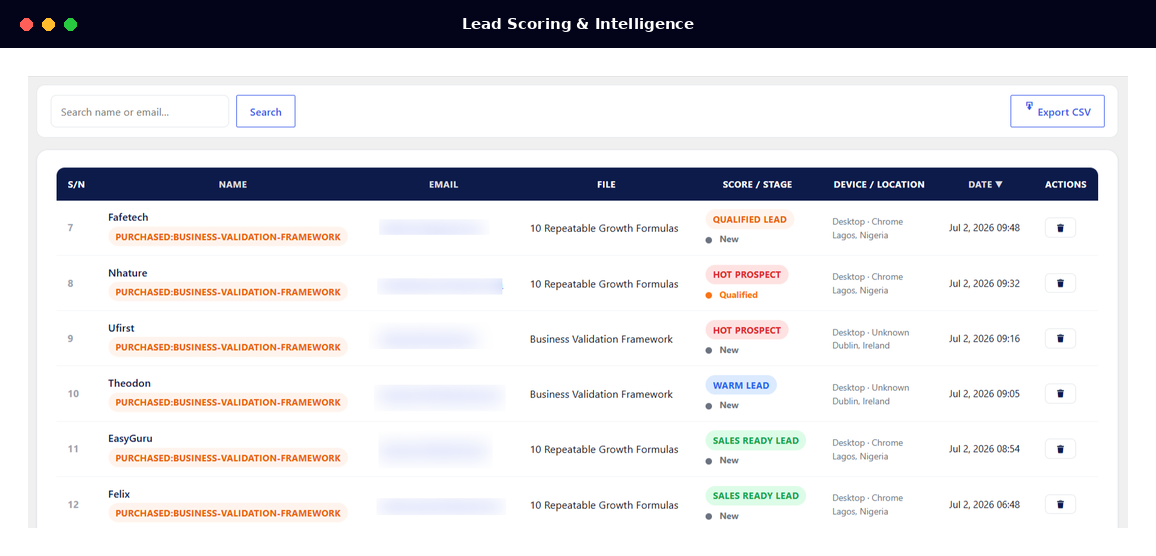The height and width of the screenshot is (556, 1156).
Task: Click Fafetech's purchased business-validation-framework tag
Action: [x=228, y=237]
